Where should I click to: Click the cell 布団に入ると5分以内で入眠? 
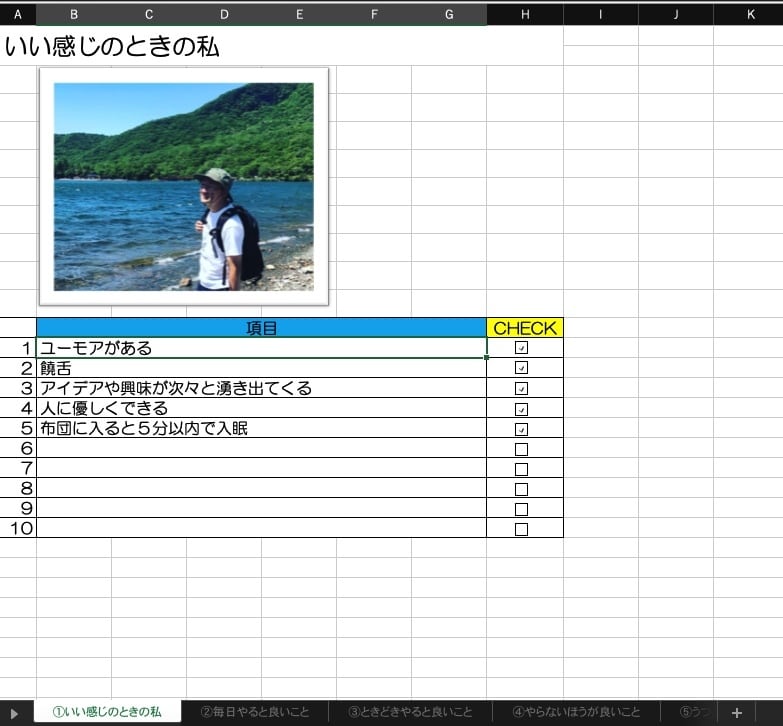(x=261, y=428)
